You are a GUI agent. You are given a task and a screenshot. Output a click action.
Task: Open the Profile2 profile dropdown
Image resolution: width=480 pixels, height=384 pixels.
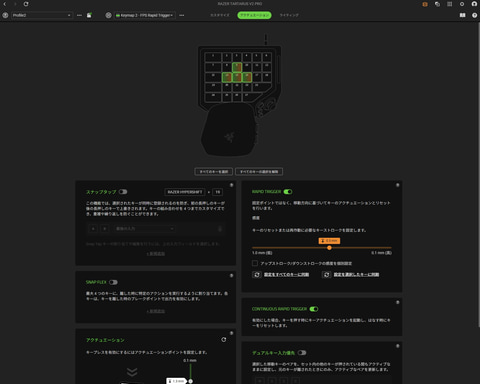pyautogui.click(x=42, y=15)
